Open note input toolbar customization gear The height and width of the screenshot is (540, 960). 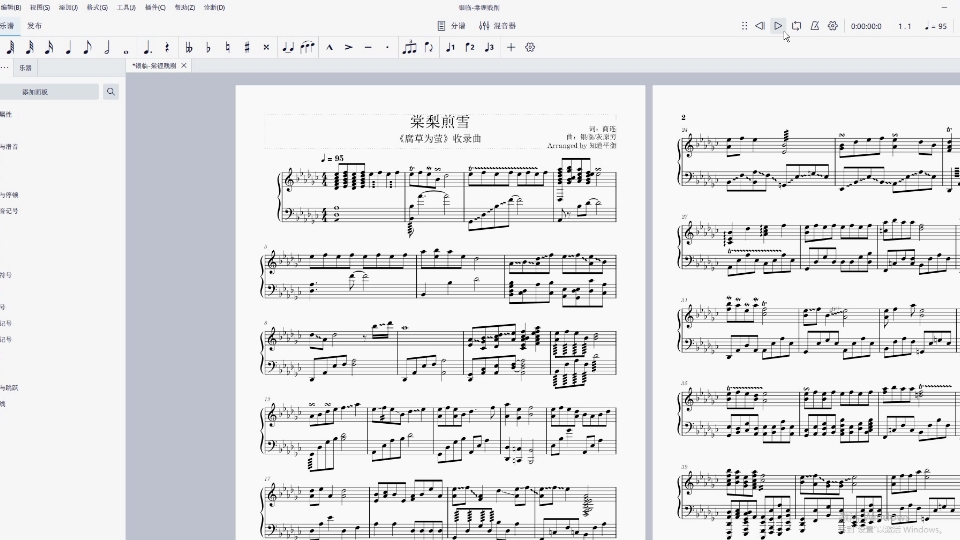coord(530,47)
